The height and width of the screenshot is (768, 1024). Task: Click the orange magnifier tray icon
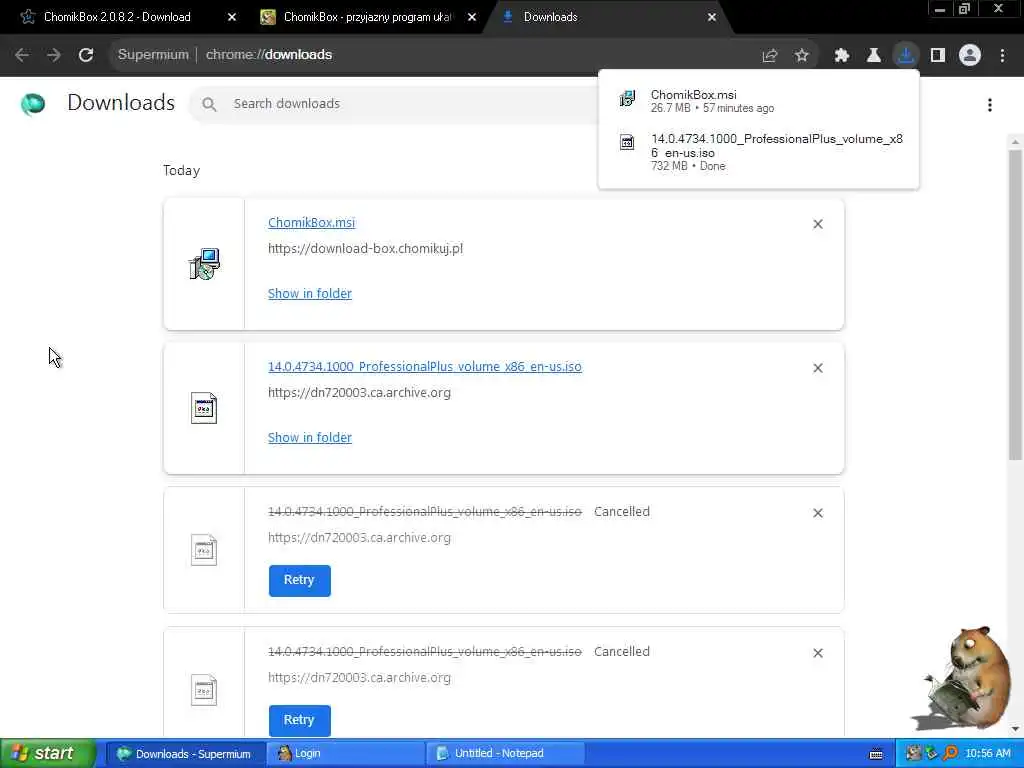pyautogui.click(x=950, y=754)
